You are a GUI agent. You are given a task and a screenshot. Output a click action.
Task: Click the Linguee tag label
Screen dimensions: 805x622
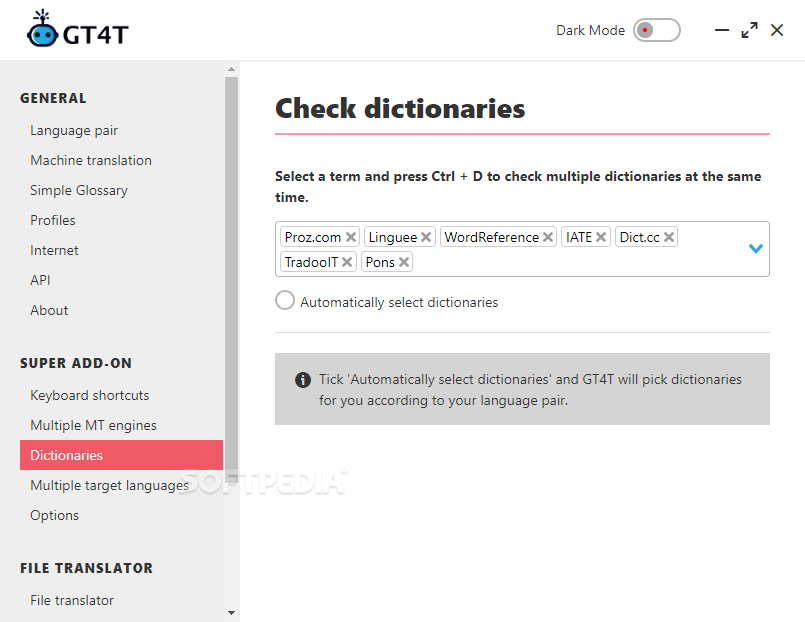coord(393,237)
